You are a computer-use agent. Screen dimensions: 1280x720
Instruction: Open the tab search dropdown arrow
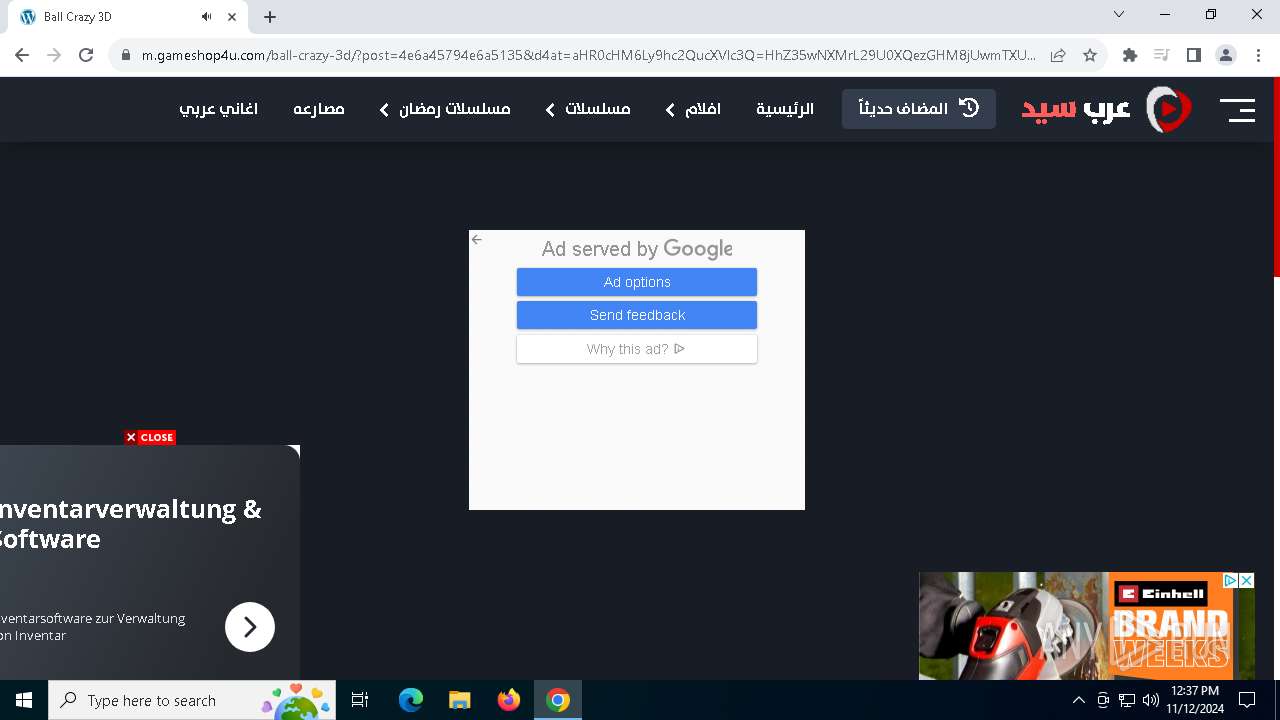1119,15
